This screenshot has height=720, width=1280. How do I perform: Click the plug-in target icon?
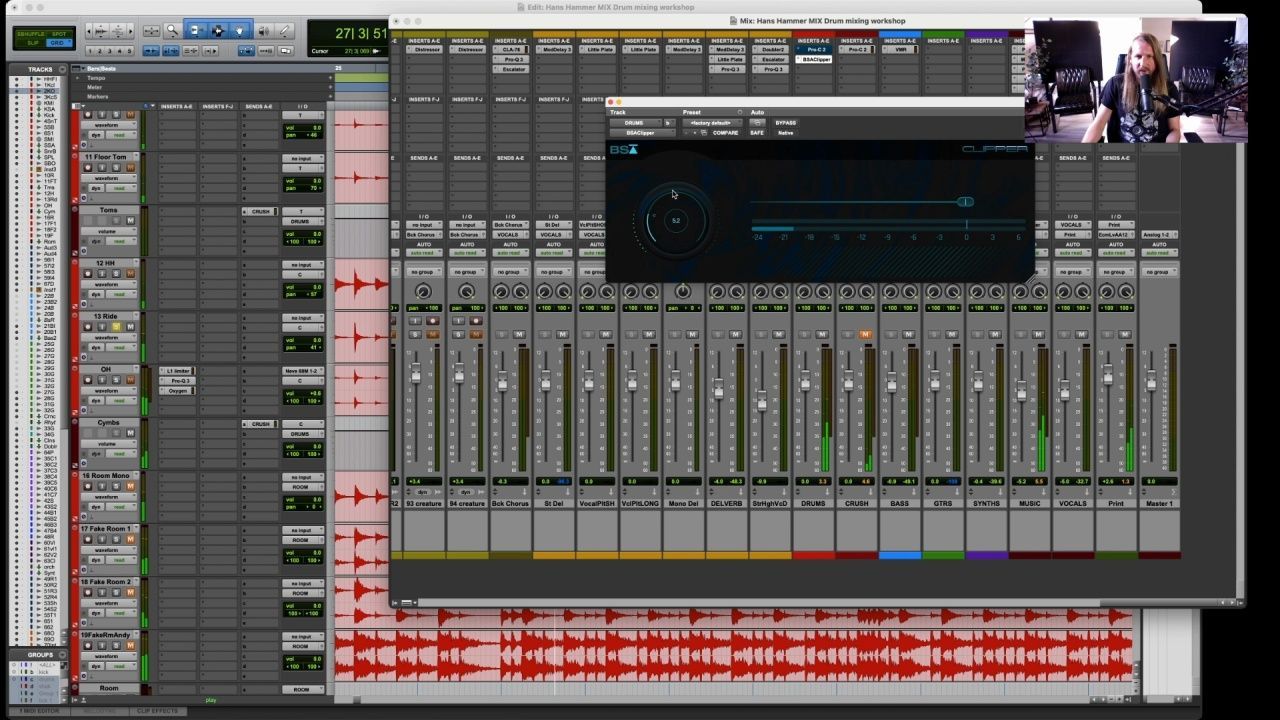coord(740,112)
